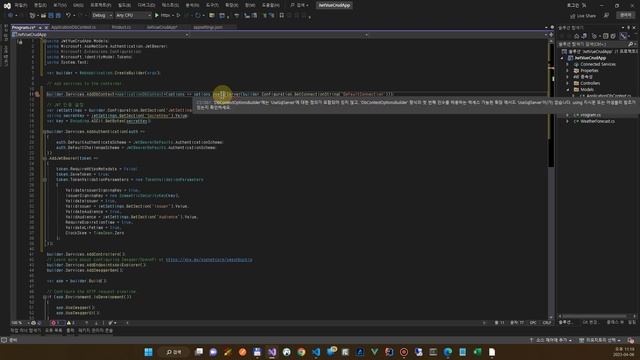This screenshot has width=640, height=360.
Task: Collapse the JwtVueCrudApp project node
Action: click(562, 58)
